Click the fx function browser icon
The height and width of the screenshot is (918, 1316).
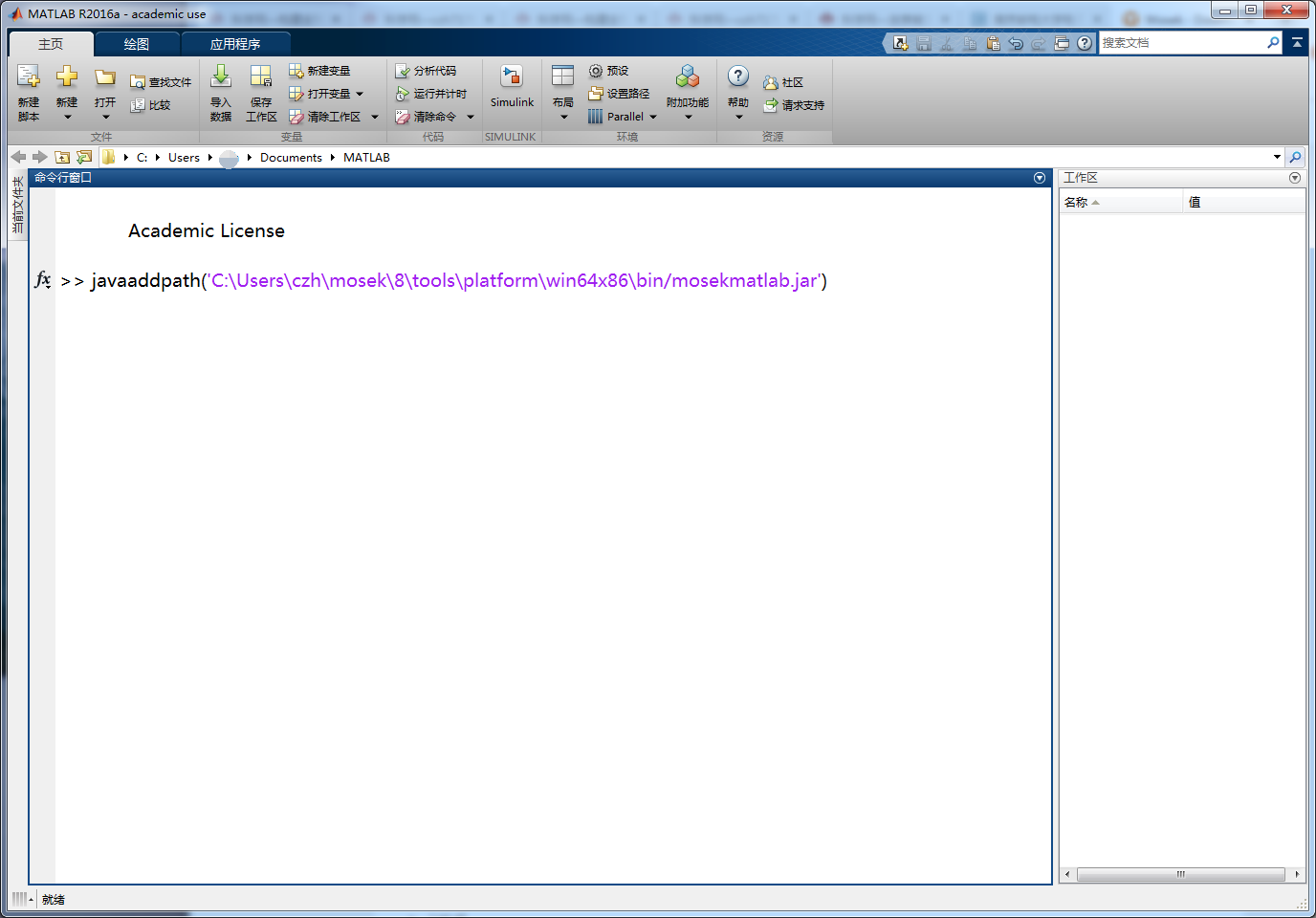coord(43,280)
